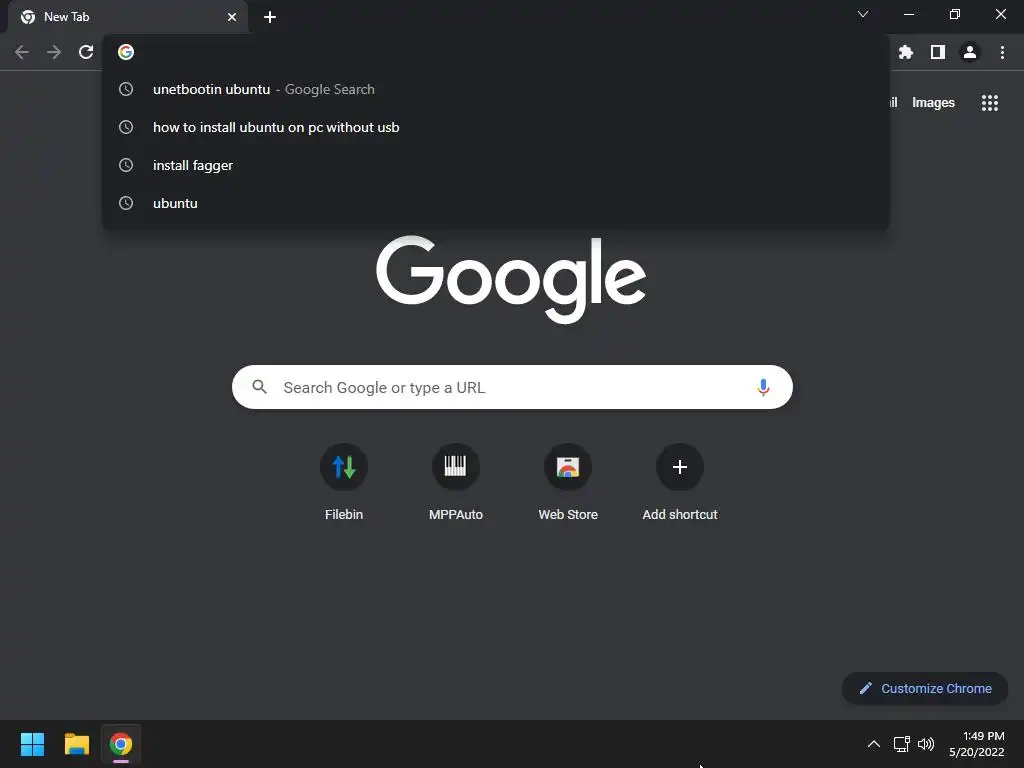The width and height of the screenshot is (1024, 768).
Task: Click the Chrome taskbar icon
Action: coord(121,744)
